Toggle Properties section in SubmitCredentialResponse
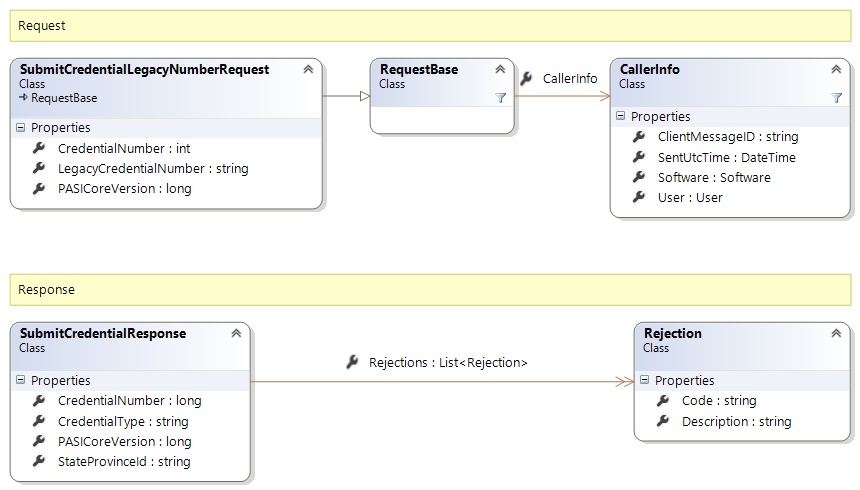This screenshot has width=860, height=490. pyautogui.click(x=21, y=381)
